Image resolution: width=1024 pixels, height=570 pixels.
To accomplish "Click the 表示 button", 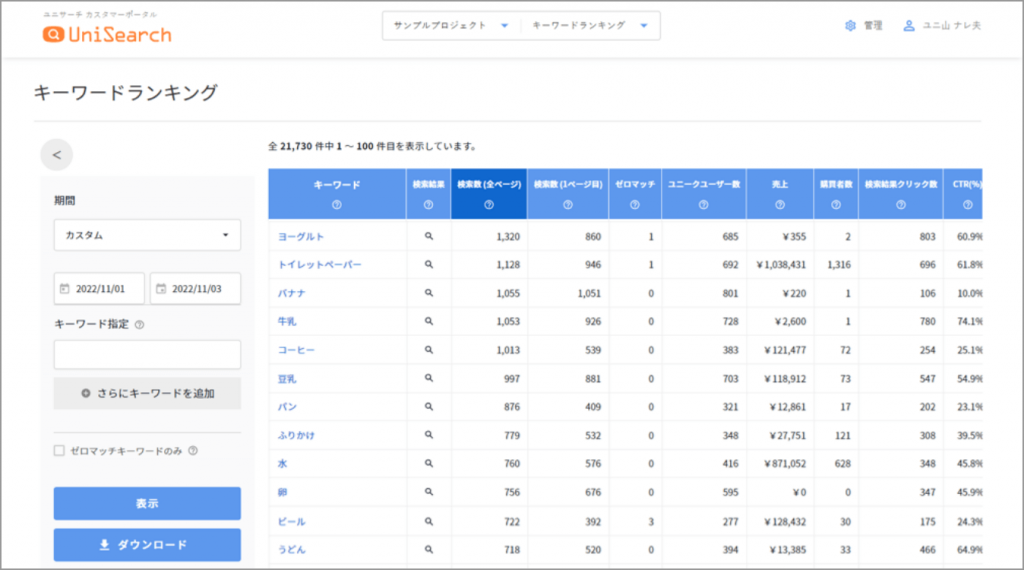I will coord(147,503).
